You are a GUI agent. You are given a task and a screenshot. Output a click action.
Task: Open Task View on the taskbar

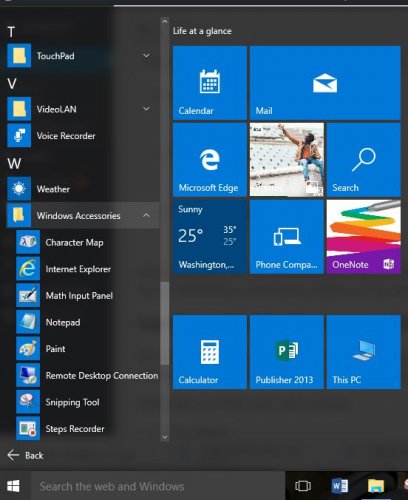click(x=303, y=486)
